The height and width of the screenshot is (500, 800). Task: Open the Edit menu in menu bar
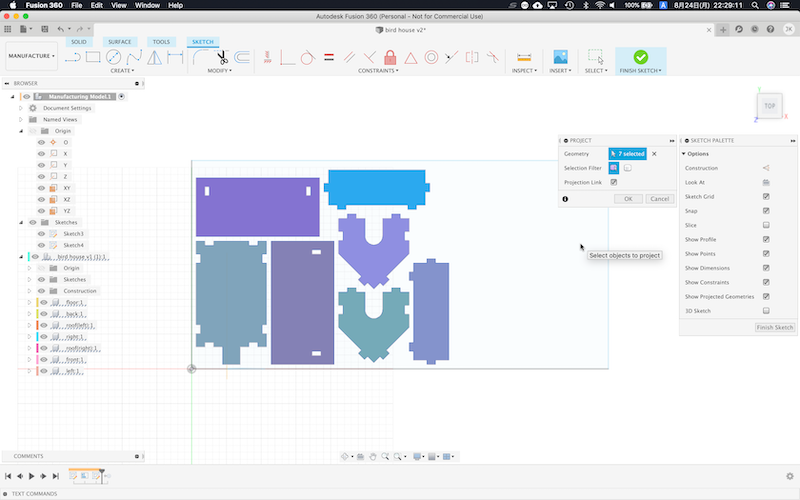point(97,5)
